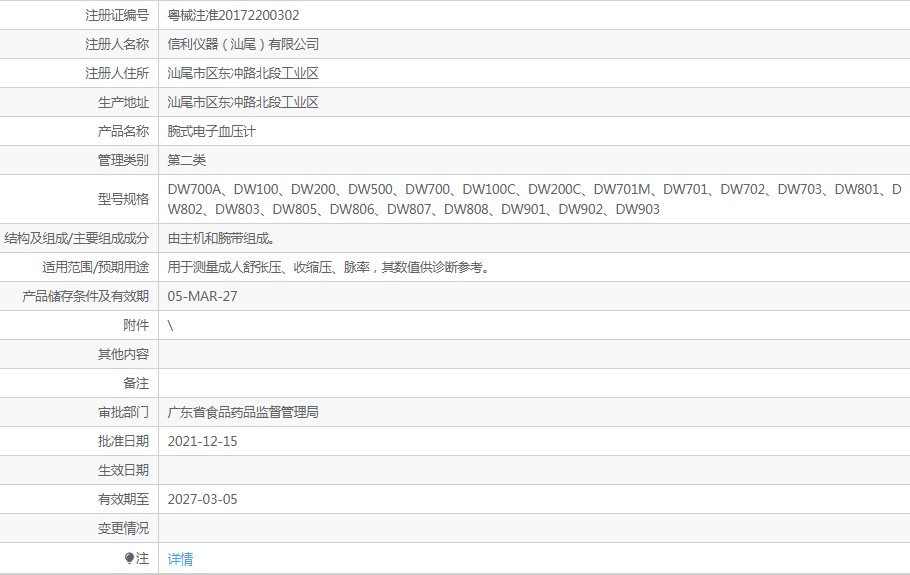This screenshot has height=575, width=910.
Task: Select 广东省食品药品监督管理局 text
Action: 243,412
